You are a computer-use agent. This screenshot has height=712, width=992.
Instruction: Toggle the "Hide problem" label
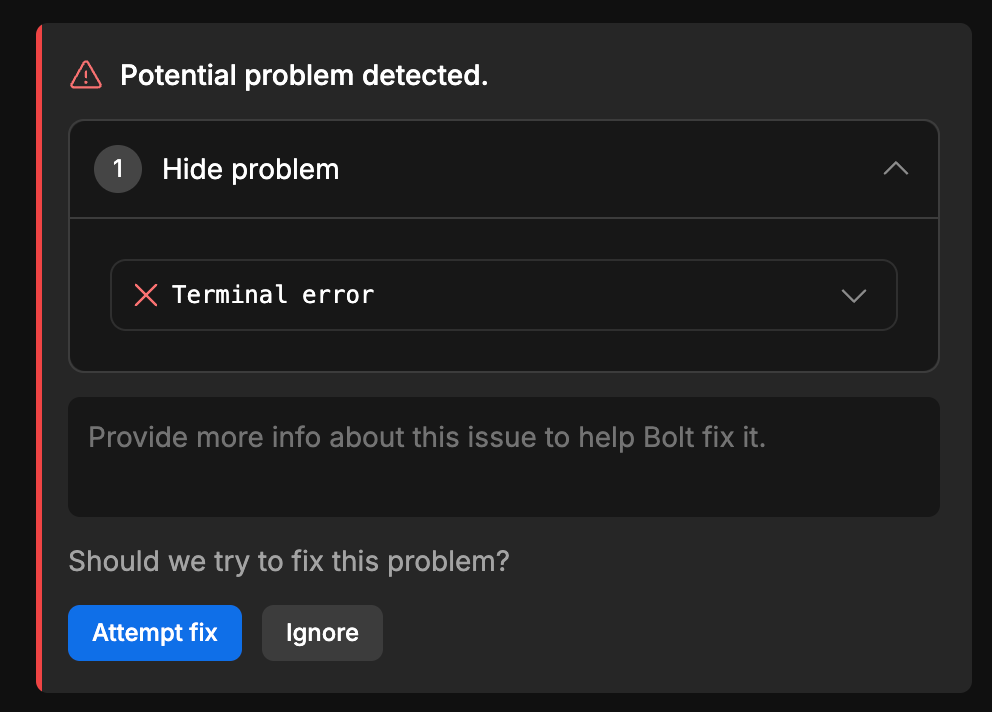point(250,169)
